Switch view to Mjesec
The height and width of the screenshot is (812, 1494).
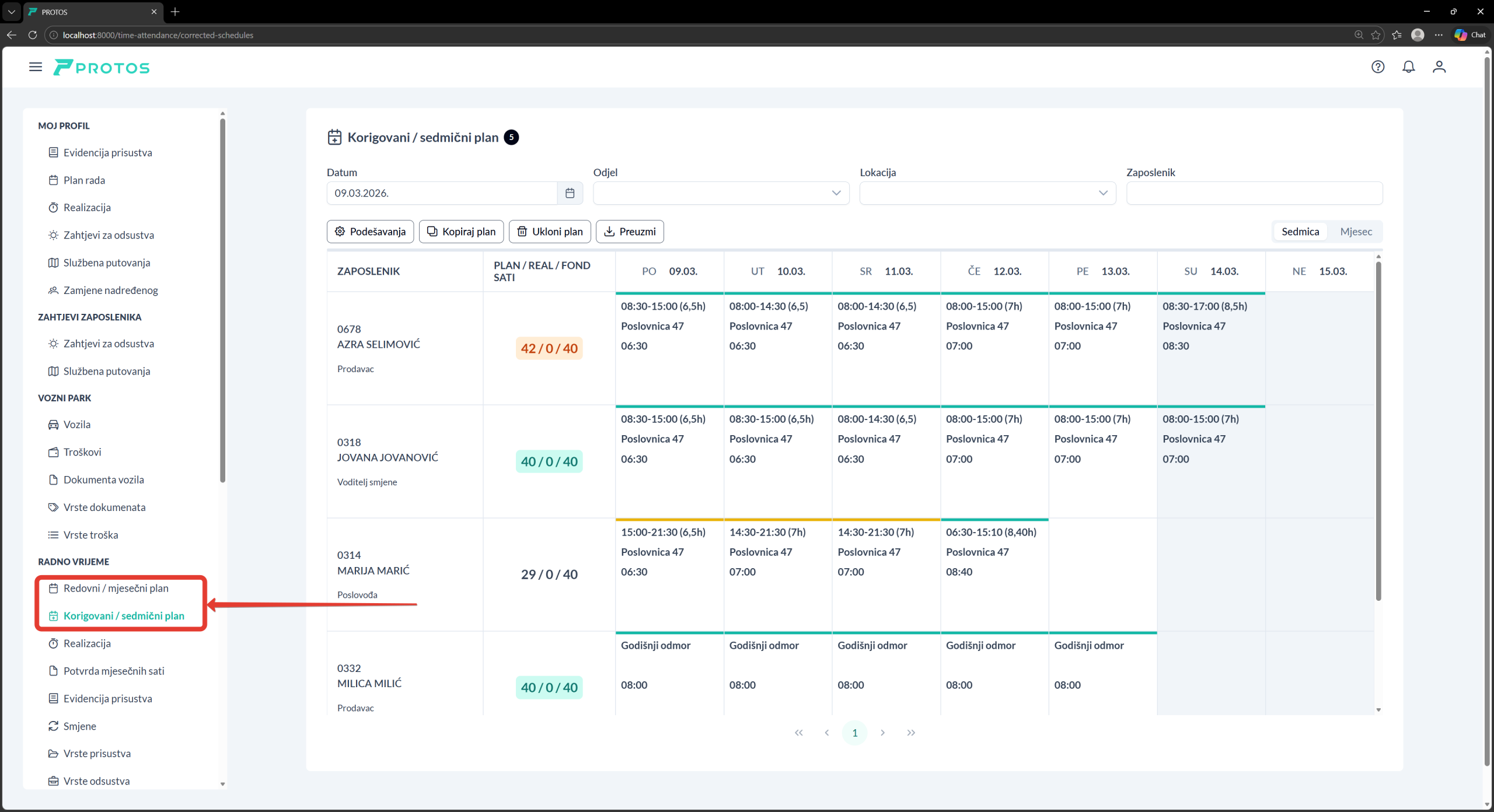pos(1356,232)
